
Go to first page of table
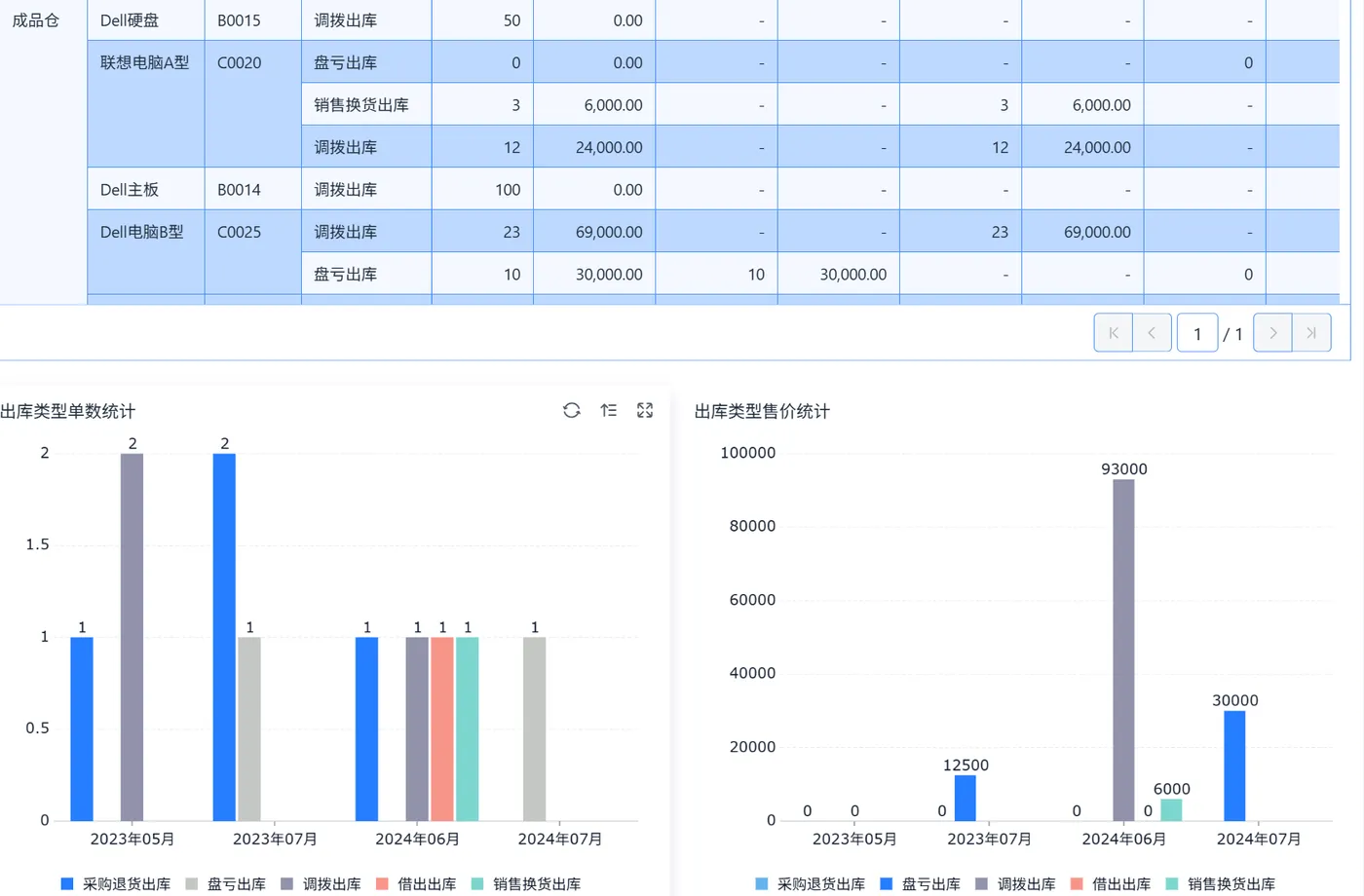1114,333
